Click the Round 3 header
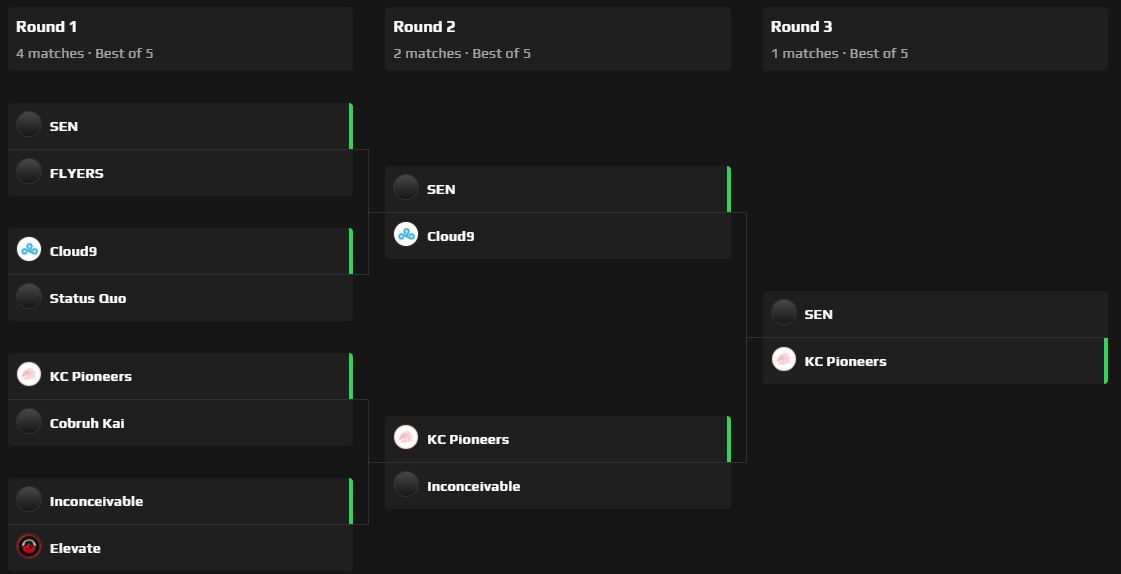Image resolution: width=1121 pixels, height=574 pixels. tap(801, 27)
